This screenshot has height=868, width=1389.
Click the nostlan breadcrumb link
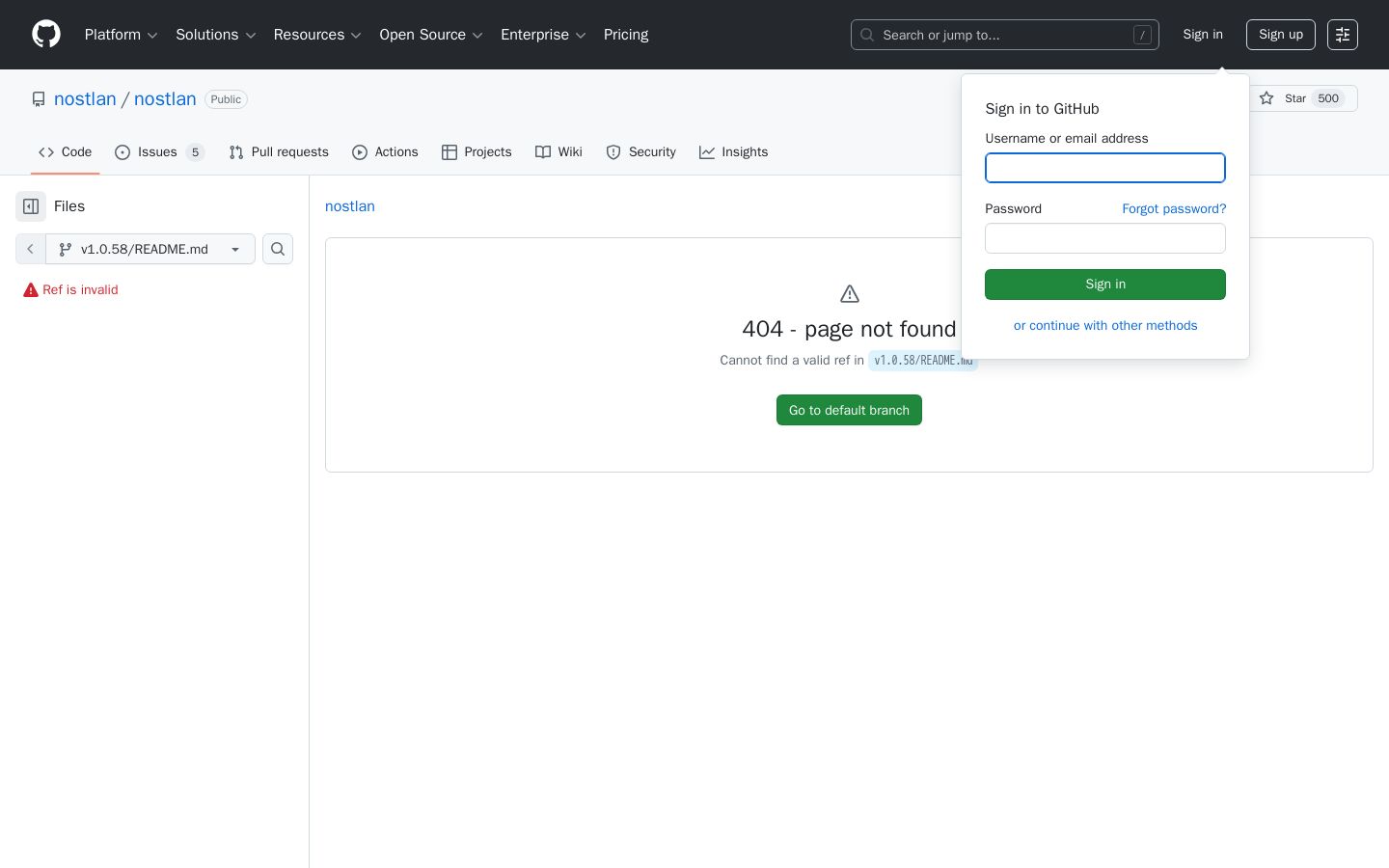350,206
